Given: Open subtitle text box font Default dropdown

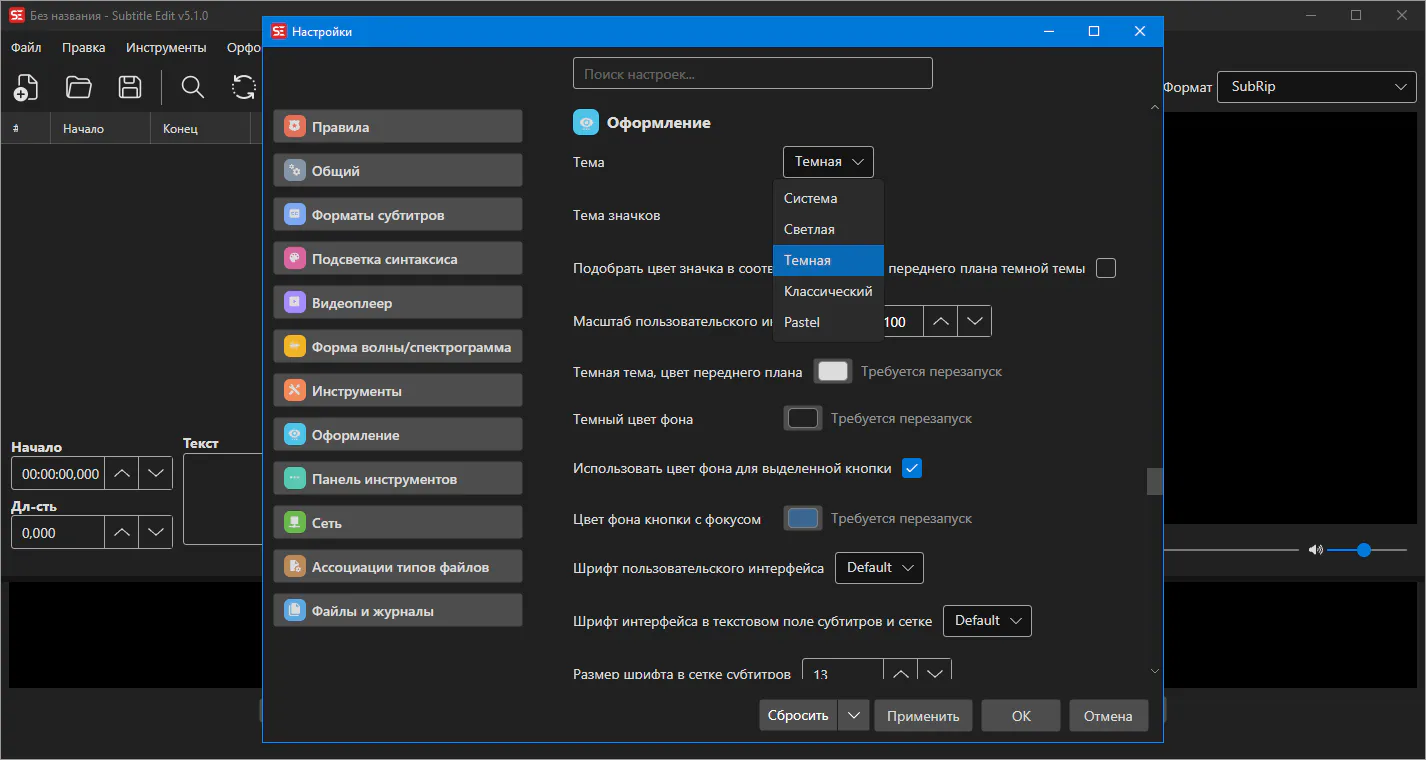Looking at the screenshot, I should tap(987, 621).
